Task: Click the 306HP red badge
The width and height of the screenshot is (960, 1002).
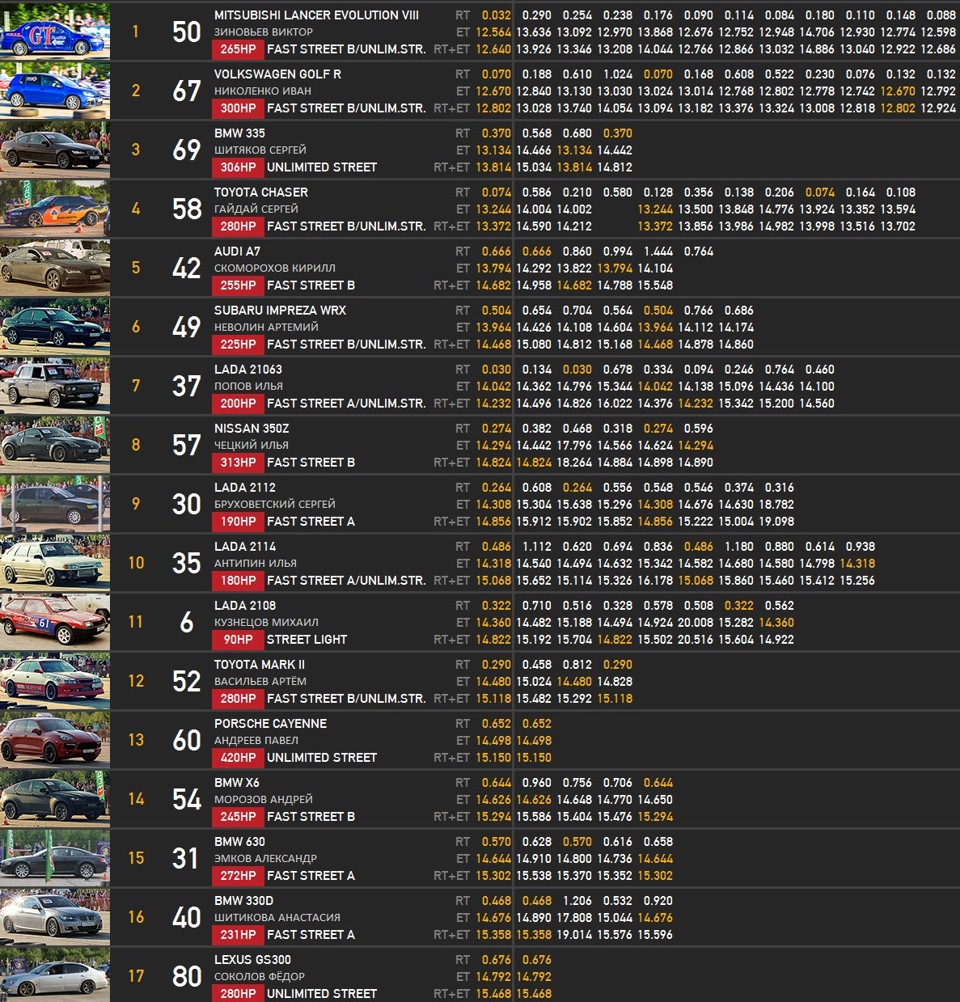Action: coord(238,167)
